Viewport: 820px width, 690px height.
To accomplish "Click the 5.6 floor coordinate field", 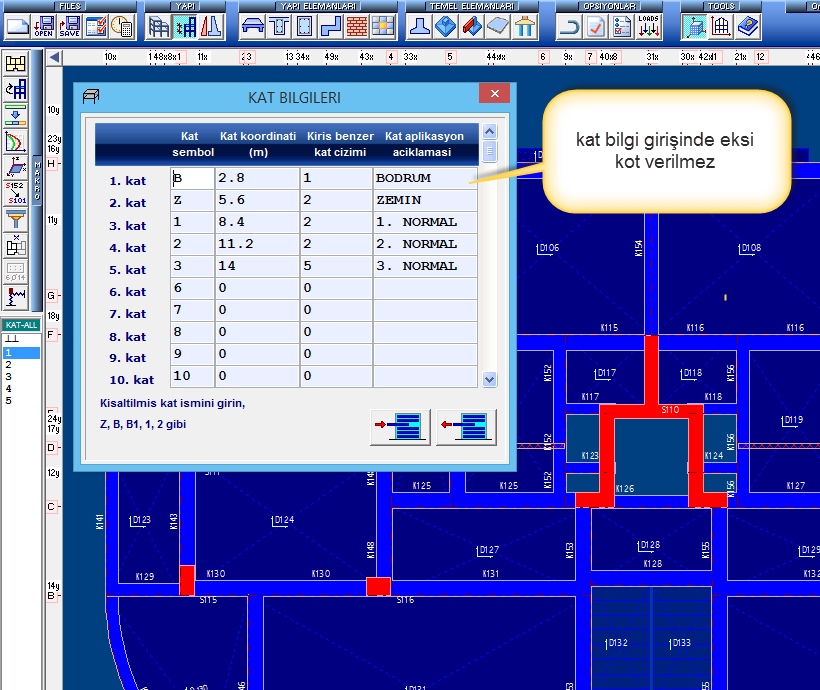I will [256, 201].
